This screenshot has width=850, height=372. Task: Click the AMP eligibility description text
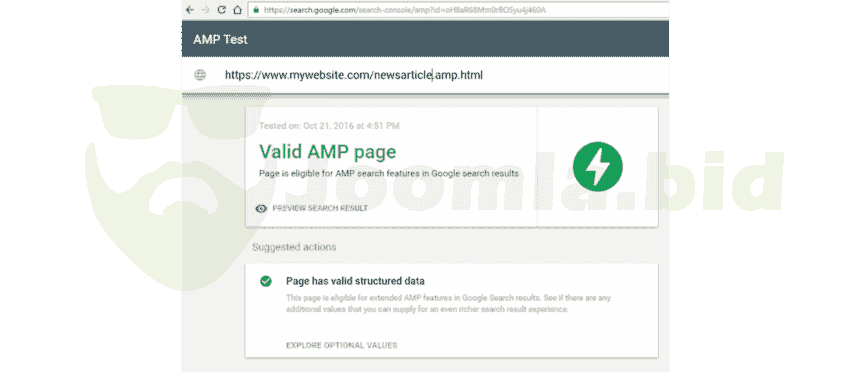[389, 174]
